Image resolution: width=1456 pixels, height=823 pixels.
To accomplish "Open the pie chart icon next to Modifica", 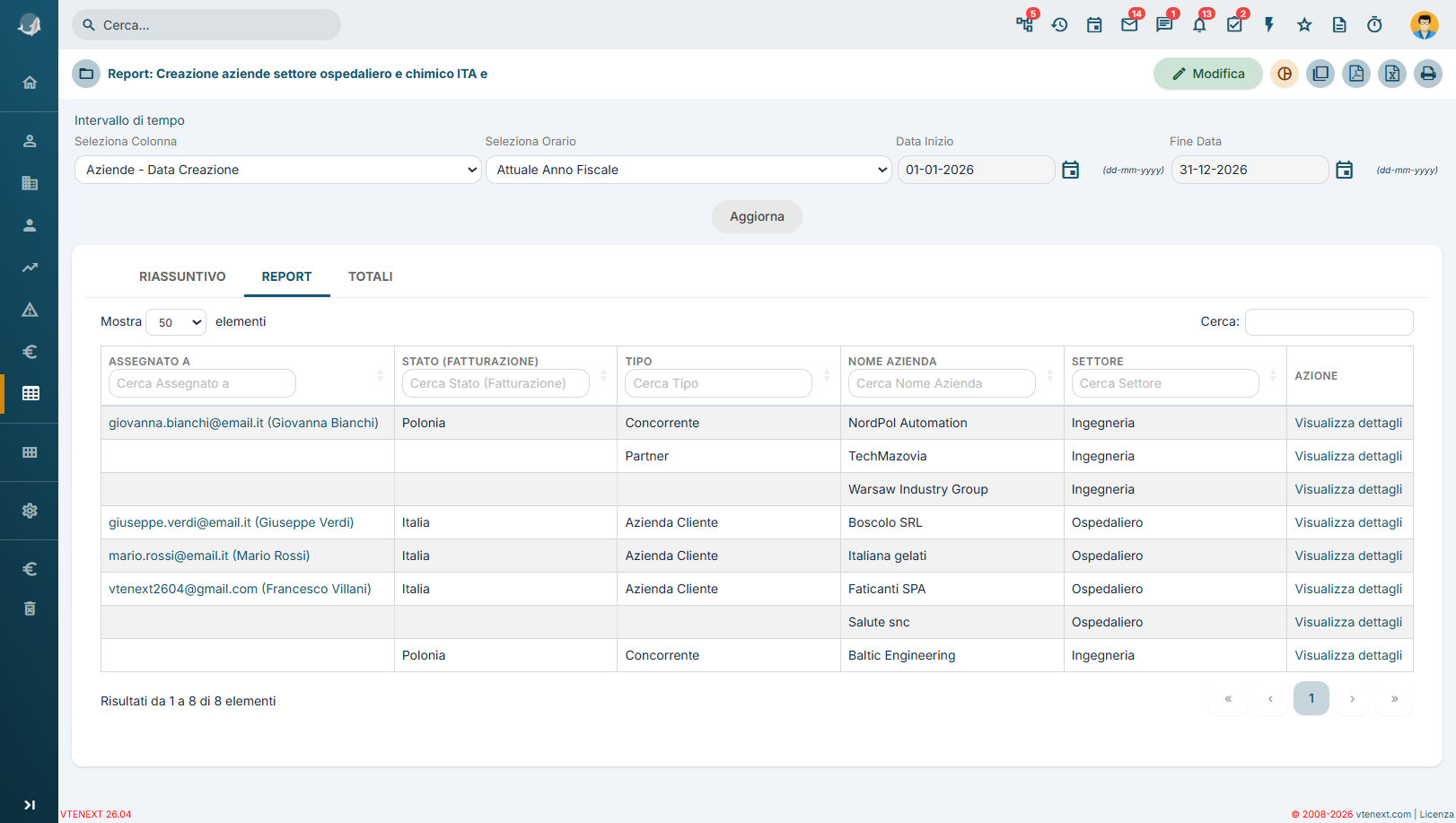I will 1285,74.
